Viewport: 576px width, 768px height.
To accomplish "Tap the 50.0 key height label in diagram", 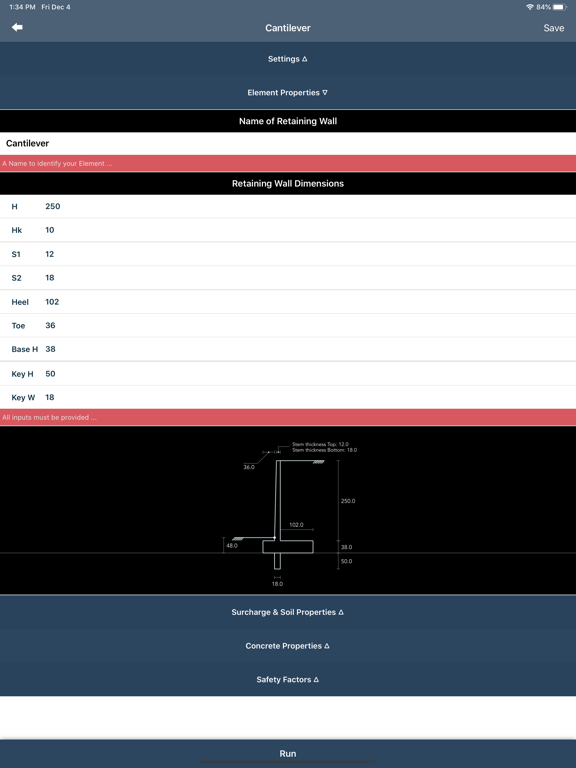I will click(x=347, y=561).
